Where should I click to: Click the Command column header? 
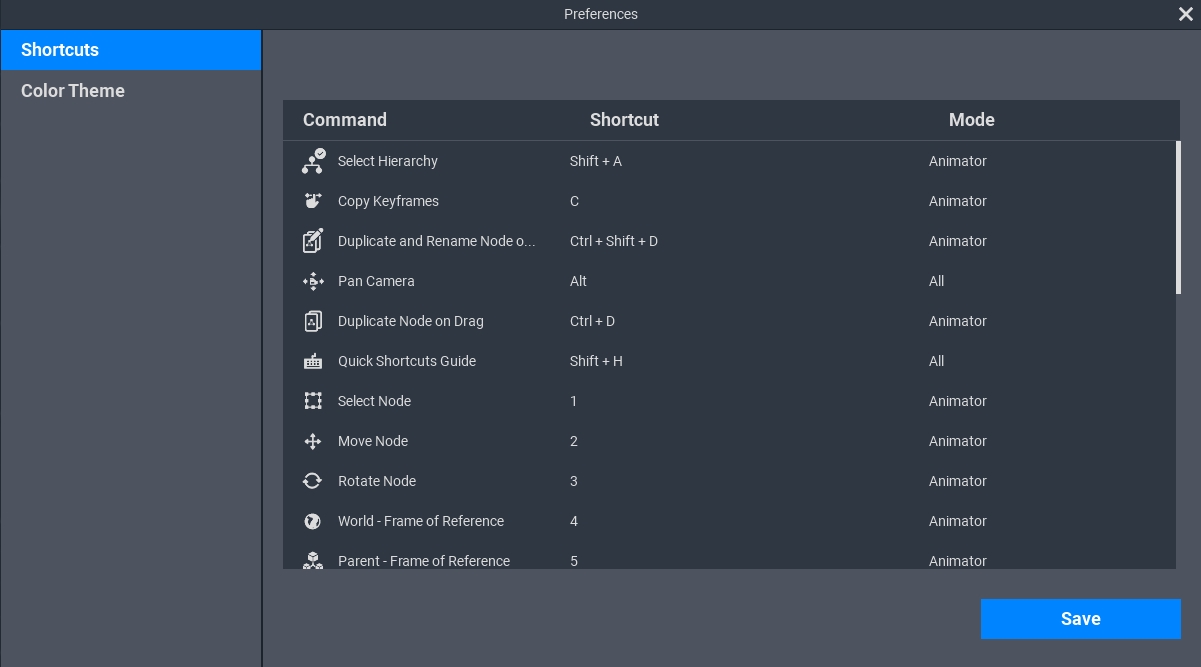click(345, 120)
